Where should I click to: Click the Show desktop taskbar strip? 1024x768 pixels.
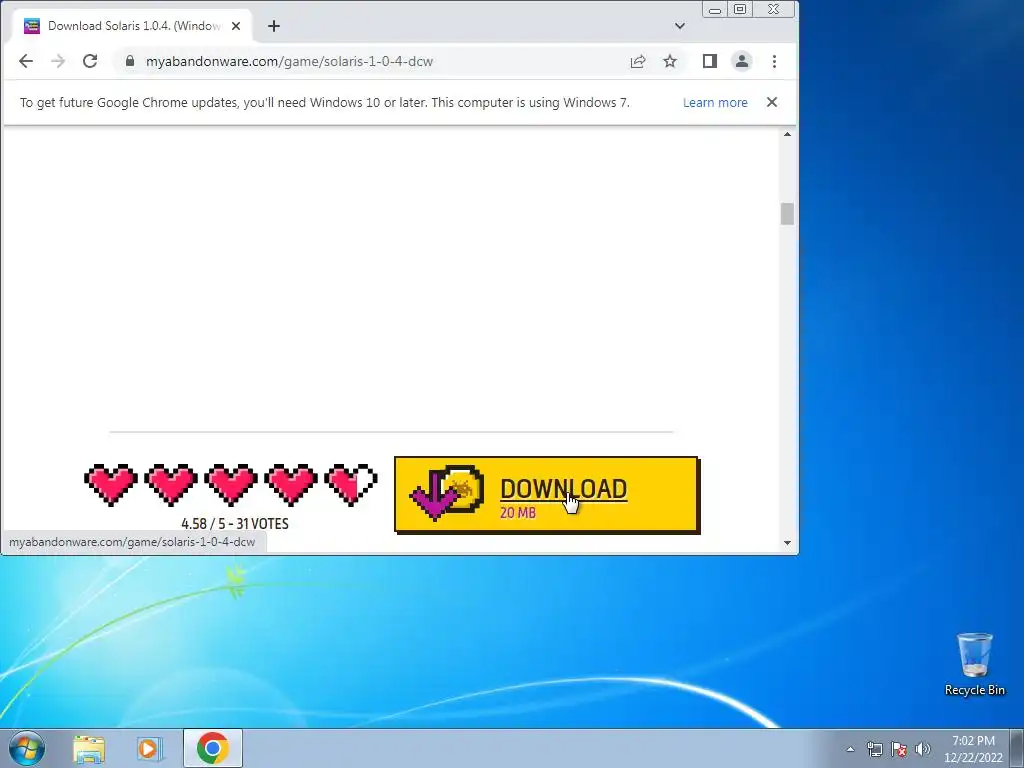point(1017,748)
